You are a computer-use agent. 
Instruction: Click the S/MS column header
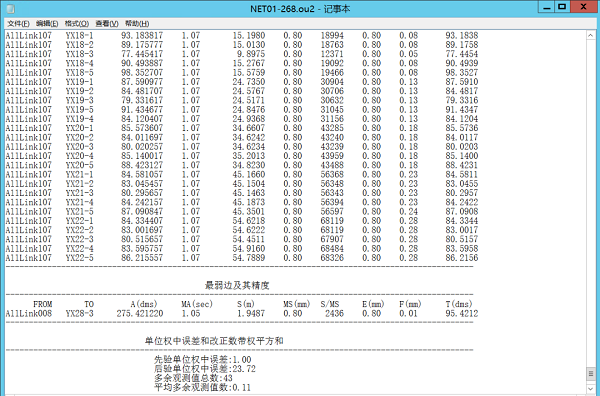pyautogui.click(x=330, y=304)
